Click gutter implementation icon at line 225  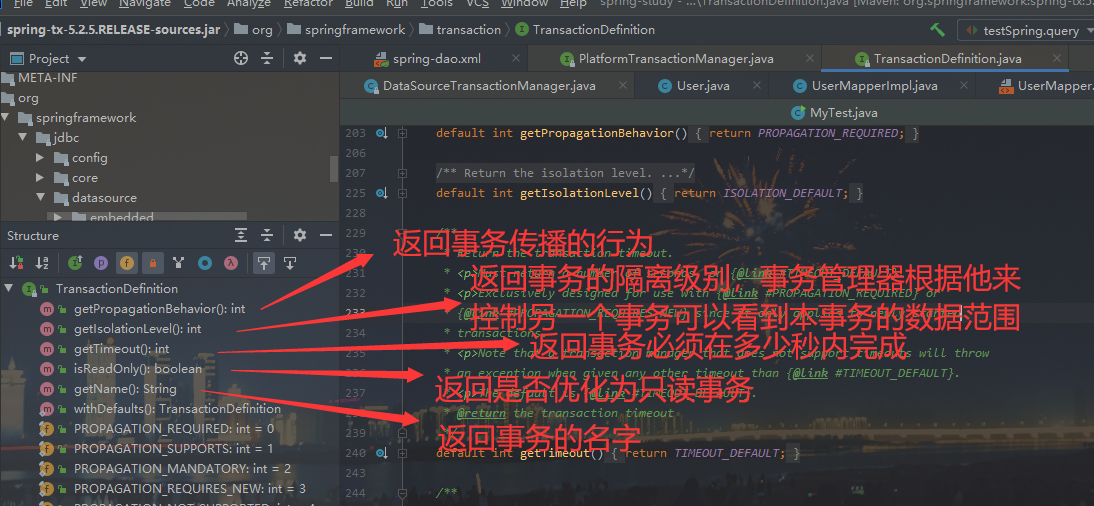(x=381, y=193)
